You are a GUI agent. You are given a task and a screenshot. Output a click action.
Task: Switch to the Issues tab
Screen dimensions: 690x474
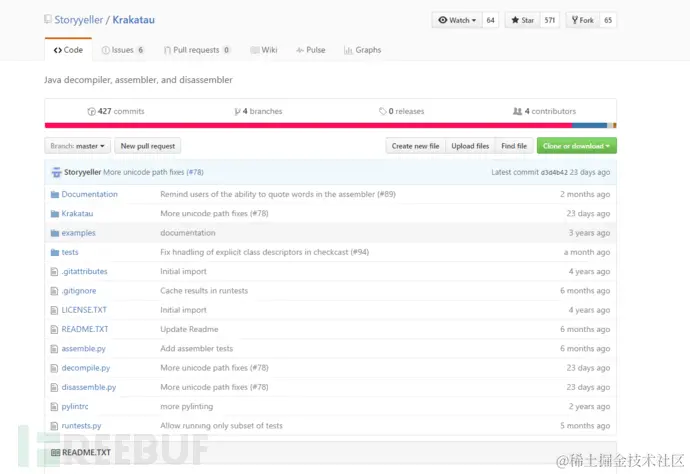pyautogui.click(x=123, y=50)
